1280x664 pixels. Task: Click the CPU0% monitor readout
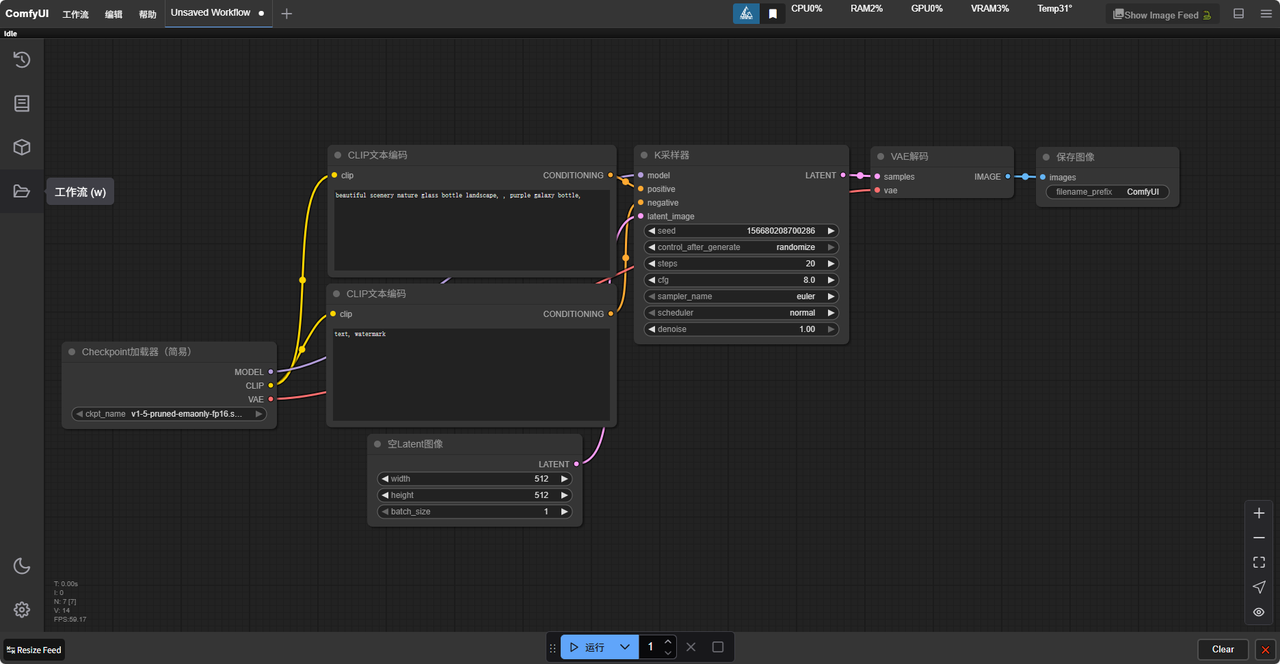coord(806,8)
